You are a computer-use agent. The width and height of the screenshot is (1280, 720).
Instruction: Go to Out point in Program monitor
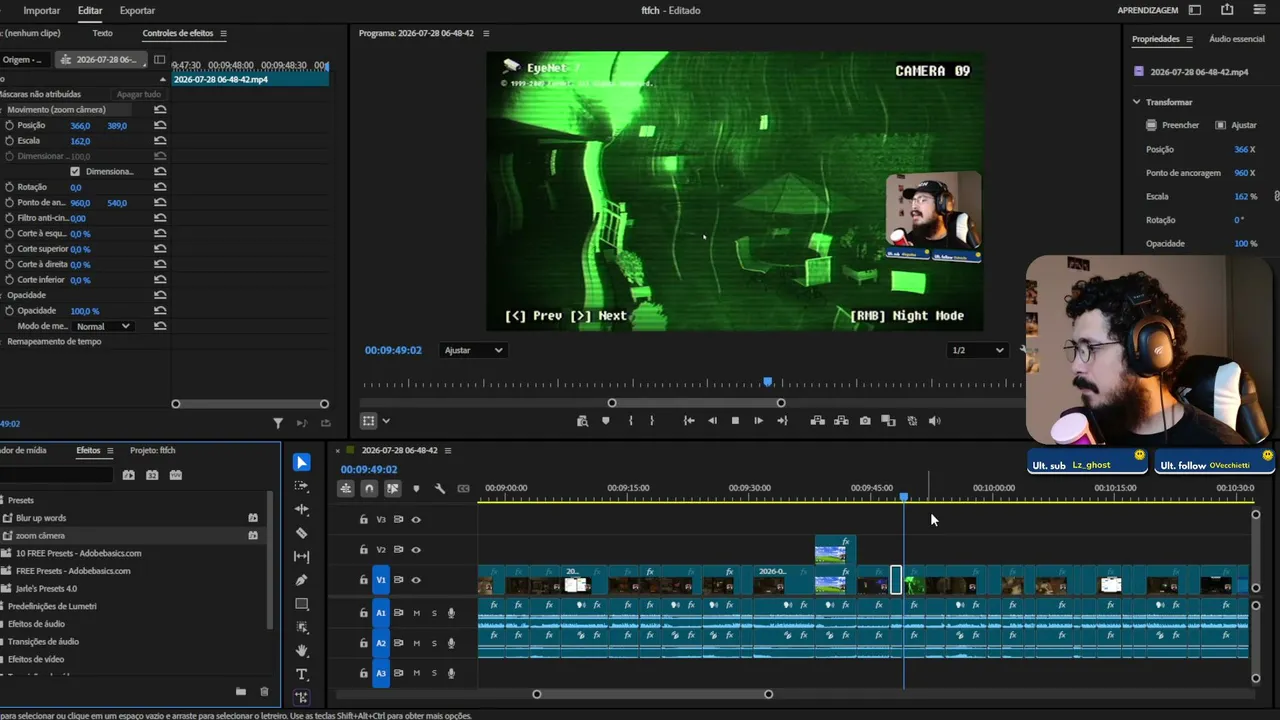[782, 421]
